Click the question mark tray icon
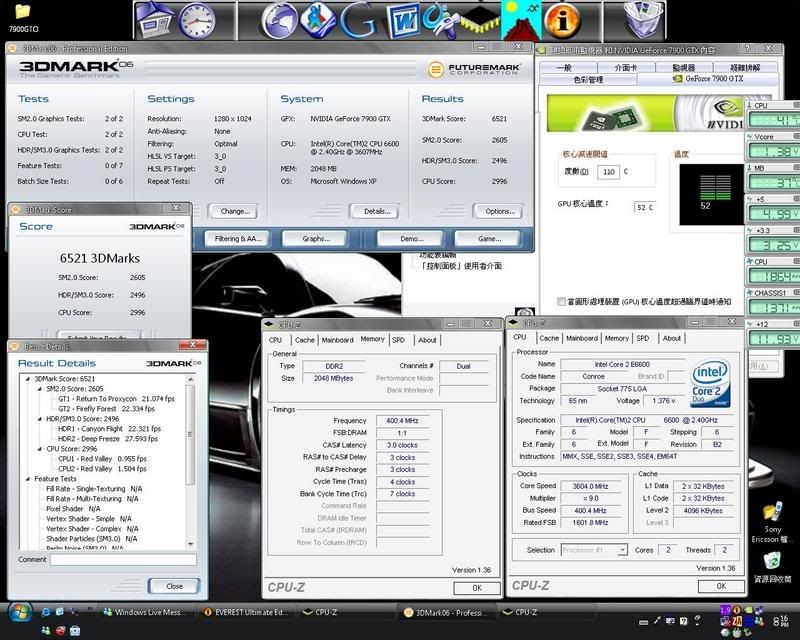The width and height of the screenshot is (800, 640). [x=683, y=621]
